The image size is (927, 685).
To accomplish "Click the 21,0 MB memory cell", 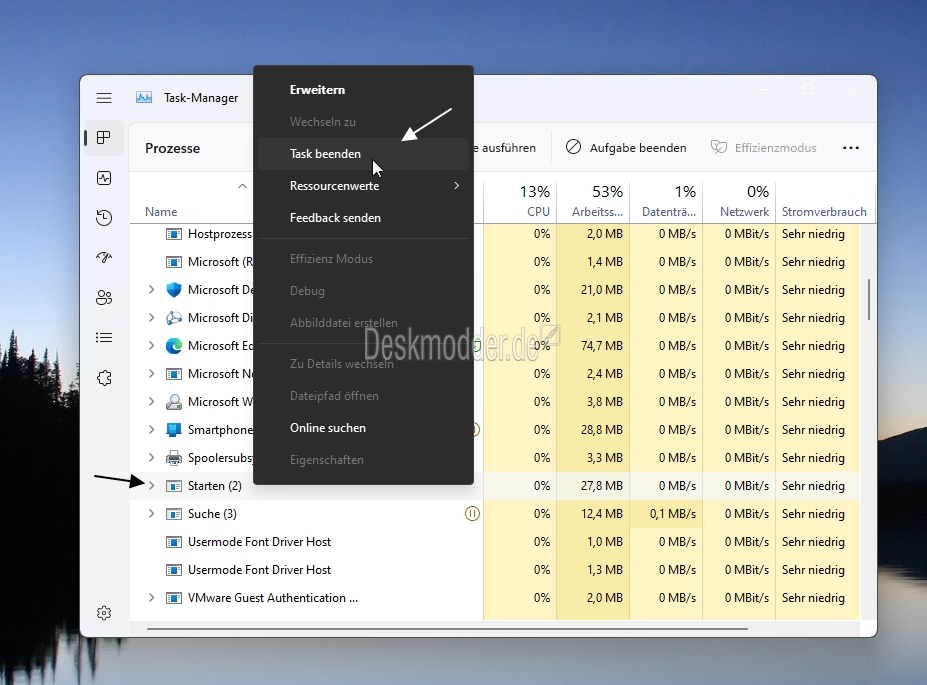I will click(x=593, y=290).
